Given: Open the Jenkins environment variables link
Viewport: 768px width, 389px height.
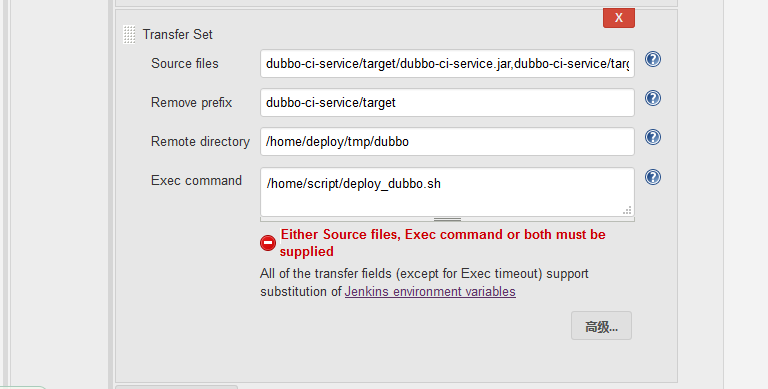Looking at the screenshot, I should coord(430,292).
